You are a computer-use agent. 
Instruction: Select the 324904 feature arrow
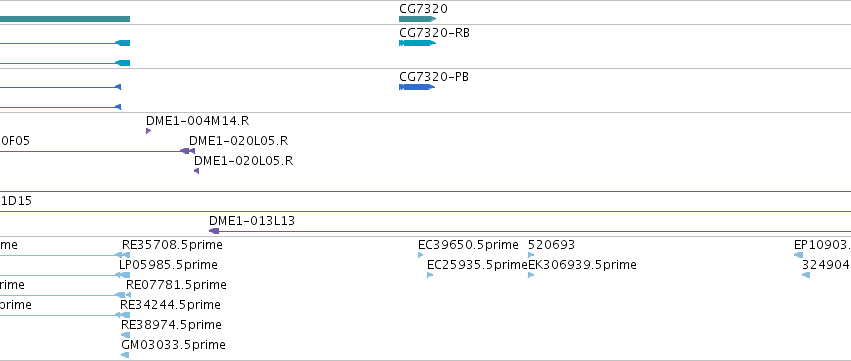pos(806,275)
